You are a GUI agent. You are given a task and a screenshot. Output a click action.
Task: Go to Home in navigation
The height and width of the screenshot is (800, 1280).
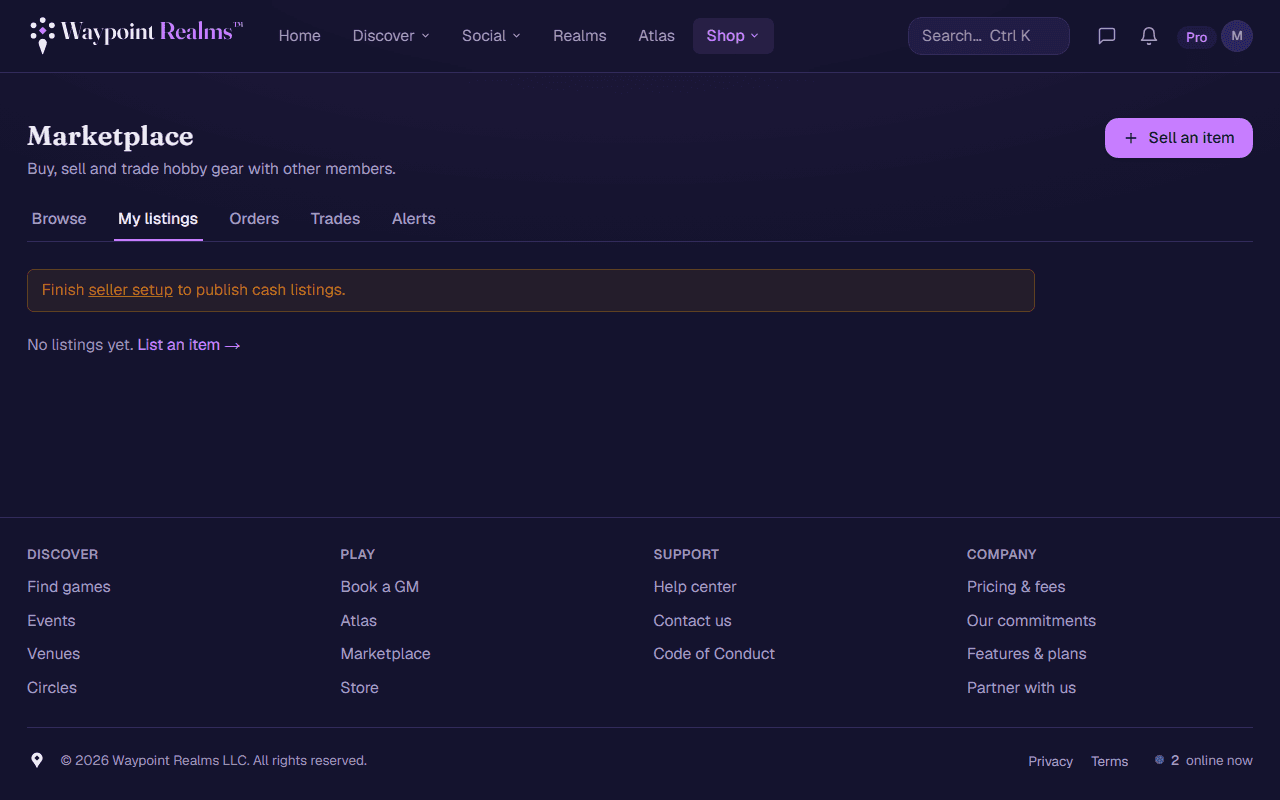[x=300, y=36]
